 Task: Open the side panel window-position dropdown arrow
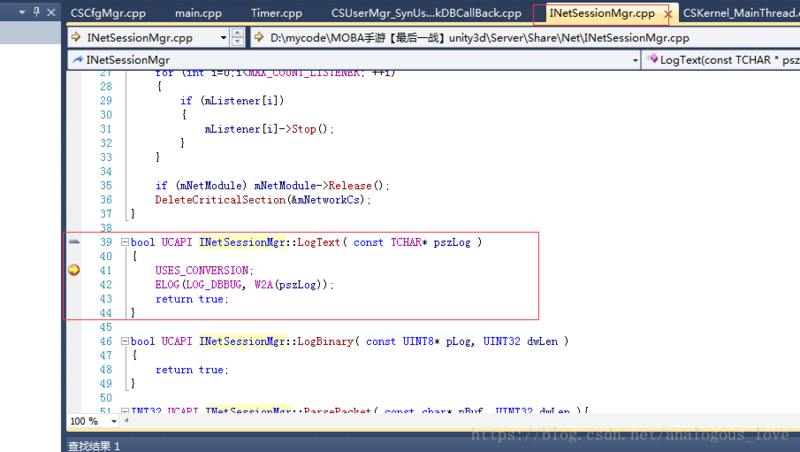click(22, 12)
